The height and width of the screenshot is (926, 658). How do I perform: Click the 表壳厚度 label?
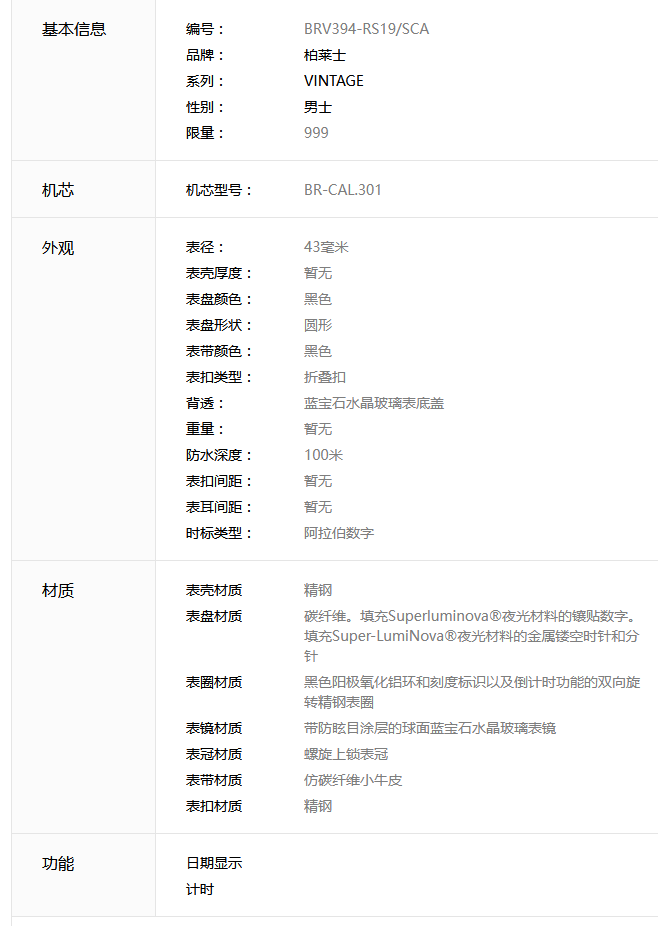[219, 273]
